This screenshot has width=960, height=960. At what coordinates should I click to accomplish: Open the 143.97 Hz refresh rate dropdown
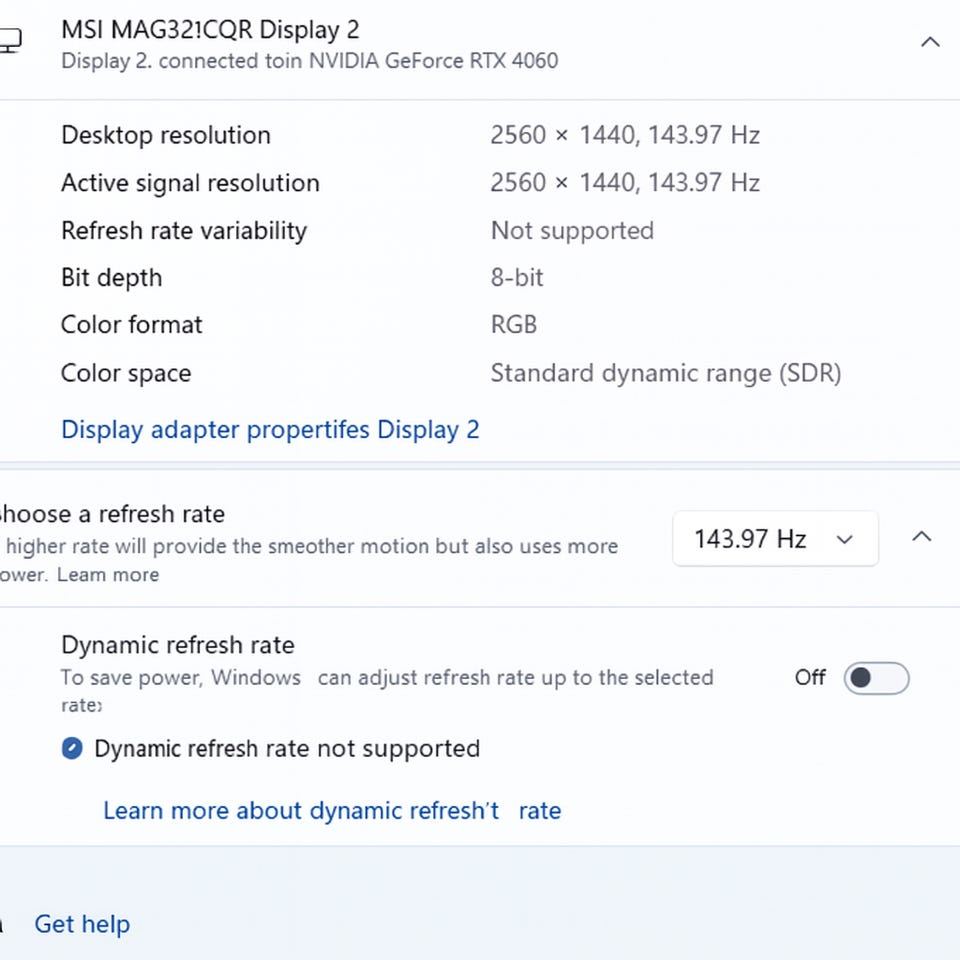775,539
